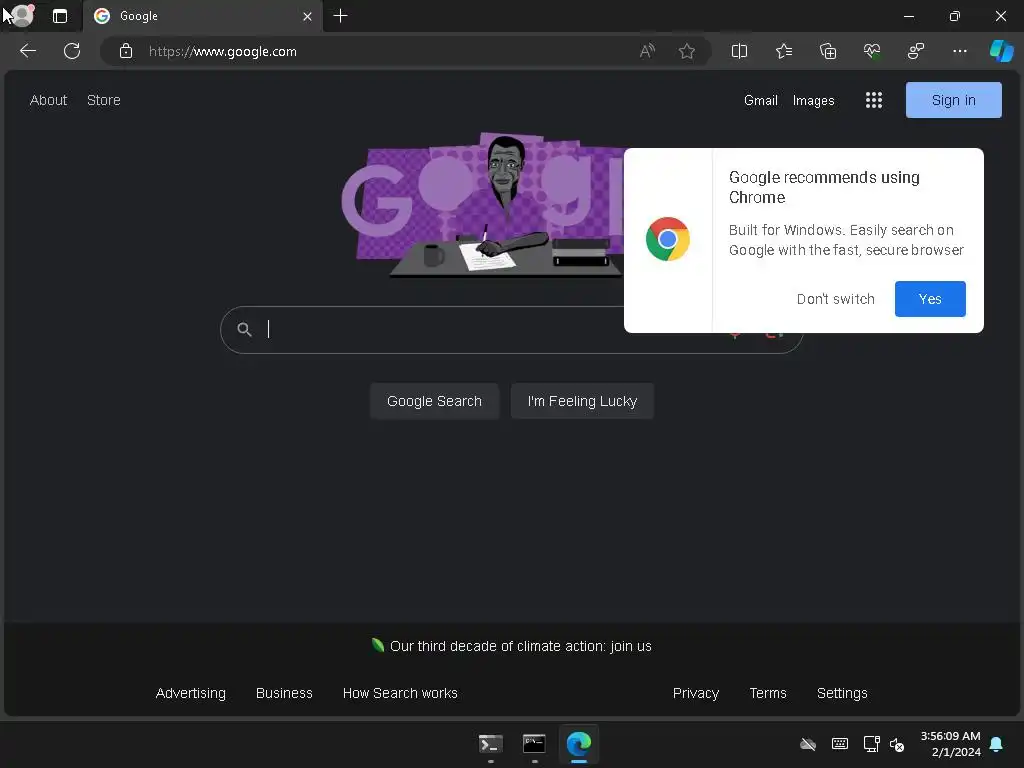Go to Gmail
Viewport: 1024px width, 768px height.
(x=761, y=101)
